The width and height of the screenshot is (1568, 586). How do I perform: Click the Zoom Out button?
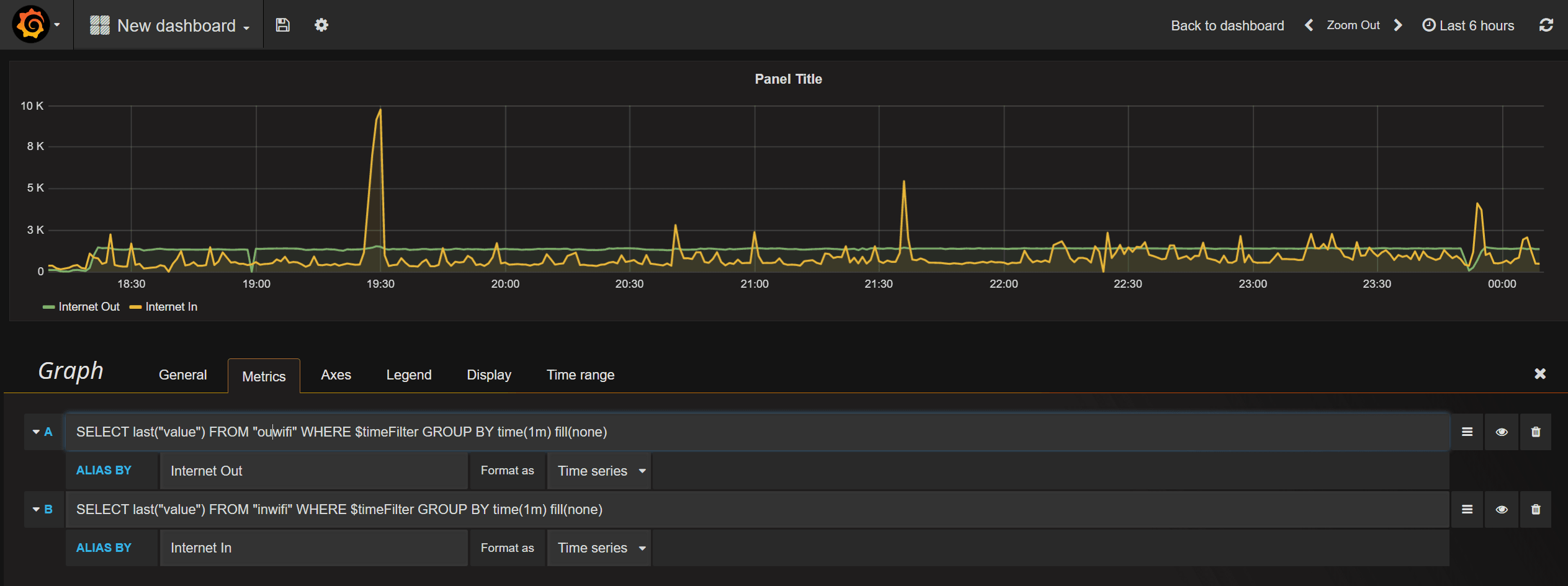(1353, 25)
